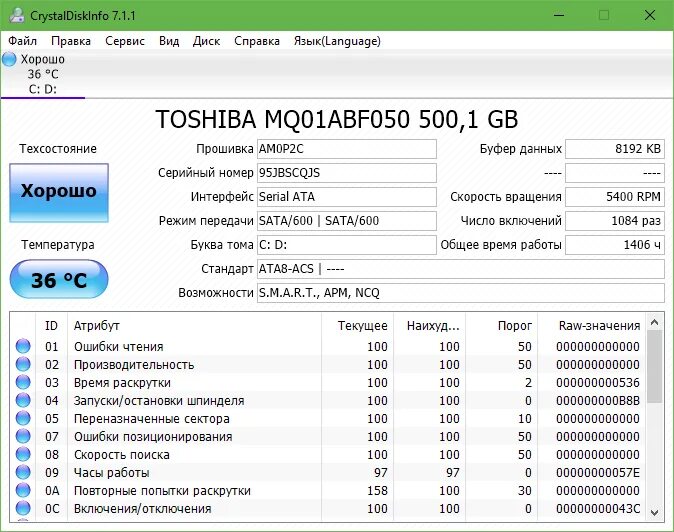Click the status orb for attribute 09 Часы работы

pyautogui.click(x=23, y=472)
